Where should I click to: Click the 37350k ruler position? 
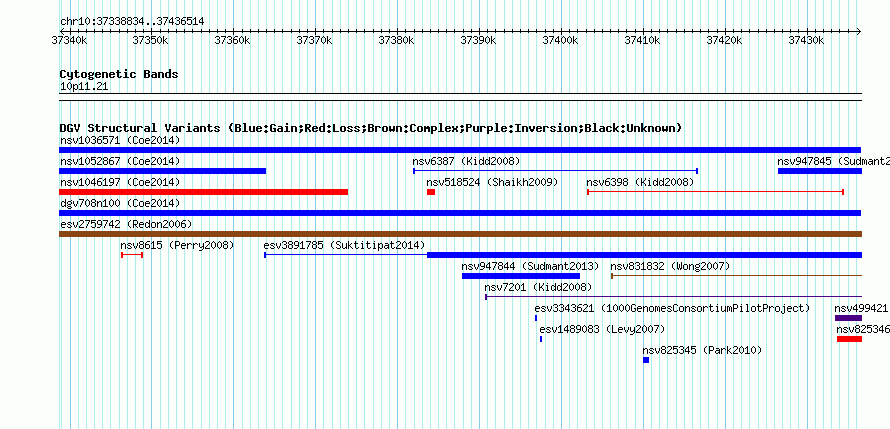(x=152, y=40)
